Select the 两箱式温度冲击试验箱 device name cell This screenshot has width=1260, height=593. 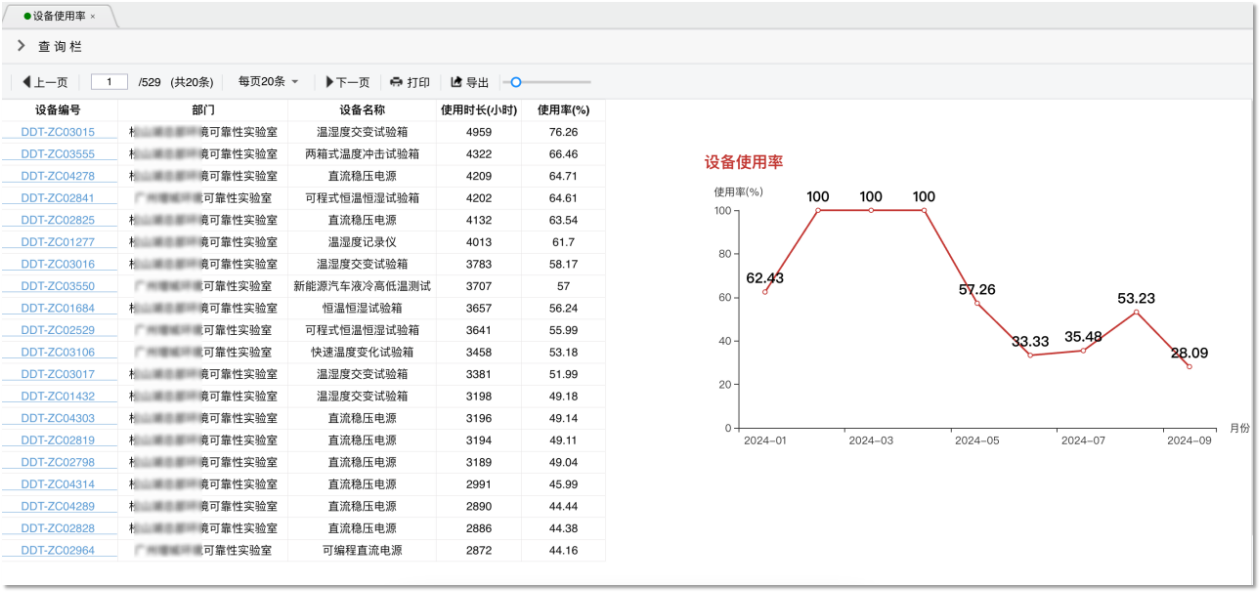(362, 154)
